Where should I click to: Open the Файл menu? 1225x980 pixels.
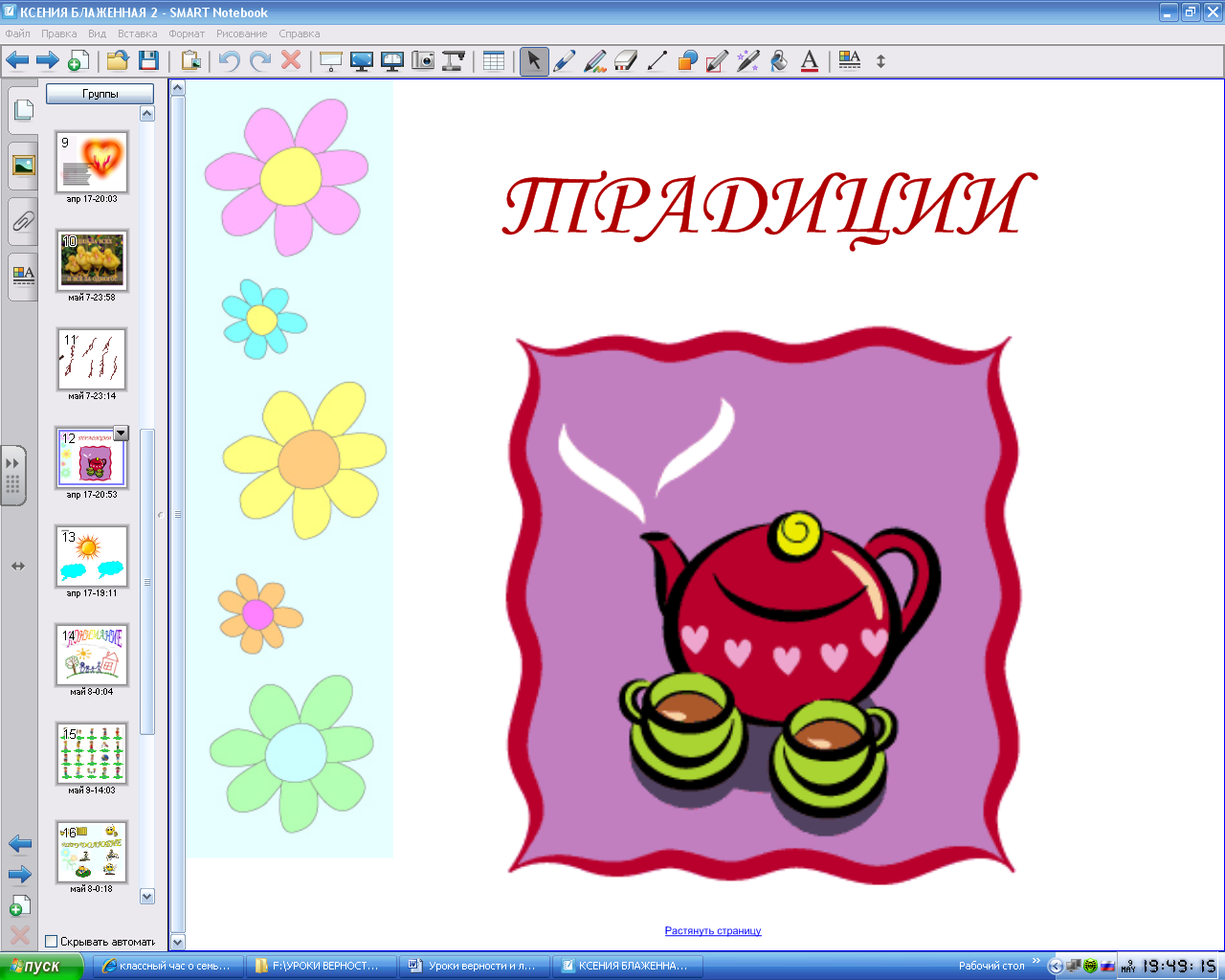17,33
